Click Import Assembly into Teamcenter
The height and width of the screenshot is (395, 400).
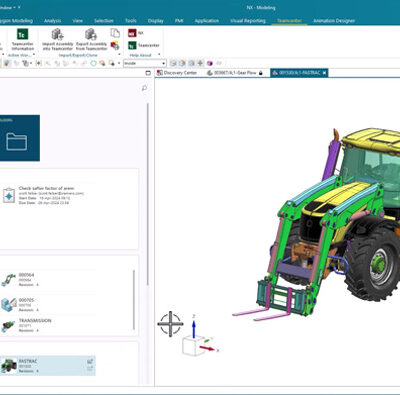coord(58,40)
